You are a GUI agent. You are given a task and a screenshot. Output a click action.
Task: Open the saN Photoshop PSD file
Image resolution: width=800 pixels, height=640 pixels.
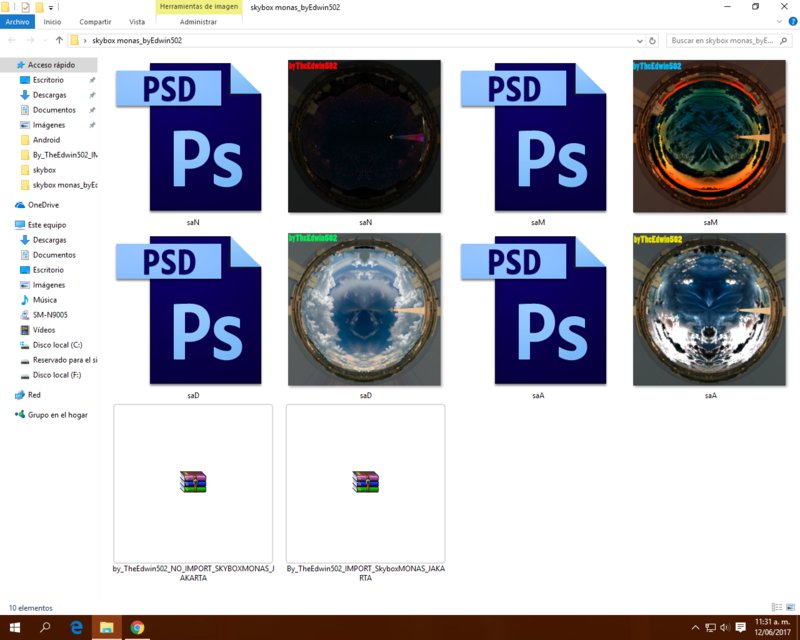[189, 137]
